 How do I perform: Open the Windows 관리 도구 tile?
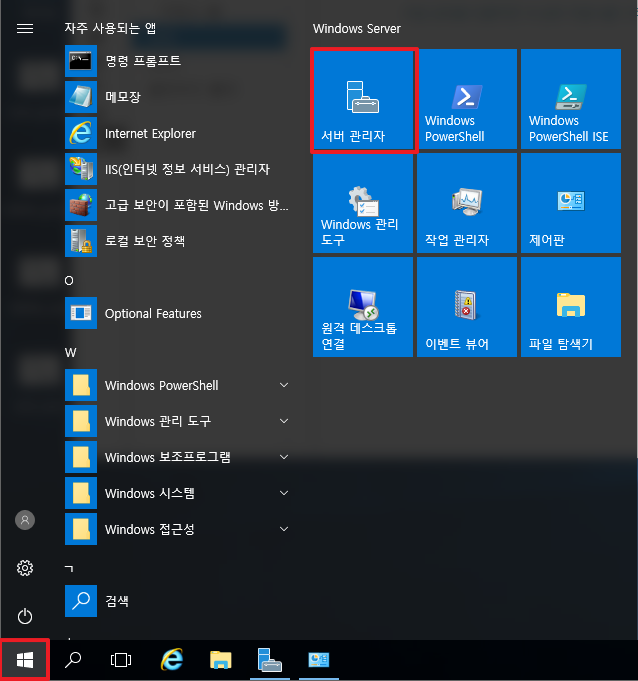click(x=363, y=203)
